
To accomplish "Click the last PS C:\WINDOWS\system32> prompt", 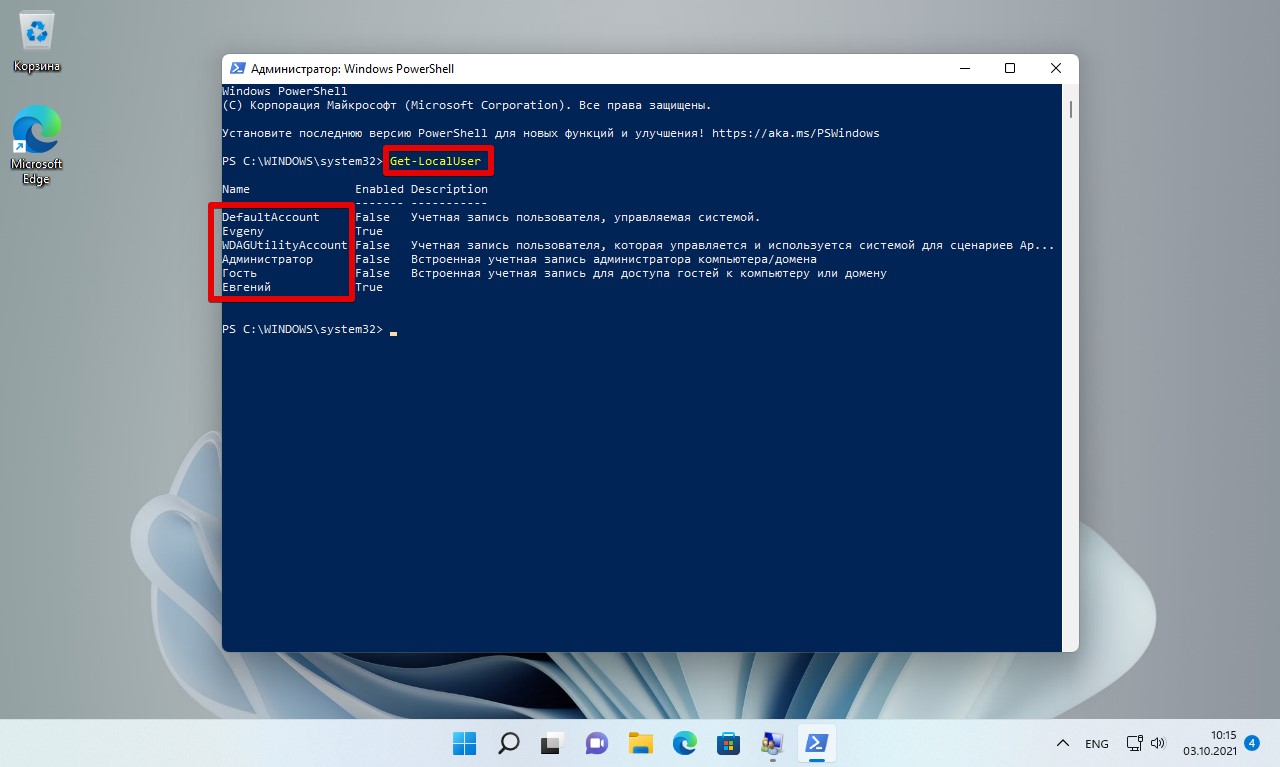I will pos(302,329).
